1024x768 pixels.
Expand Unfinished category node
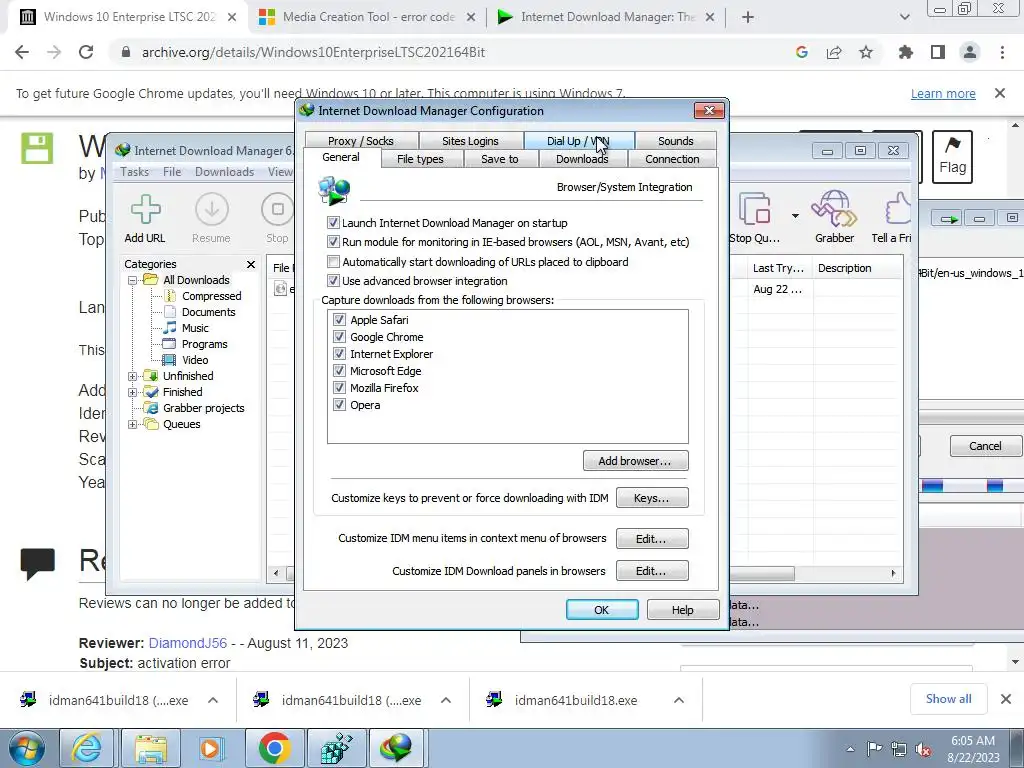(x=133, y=376)
